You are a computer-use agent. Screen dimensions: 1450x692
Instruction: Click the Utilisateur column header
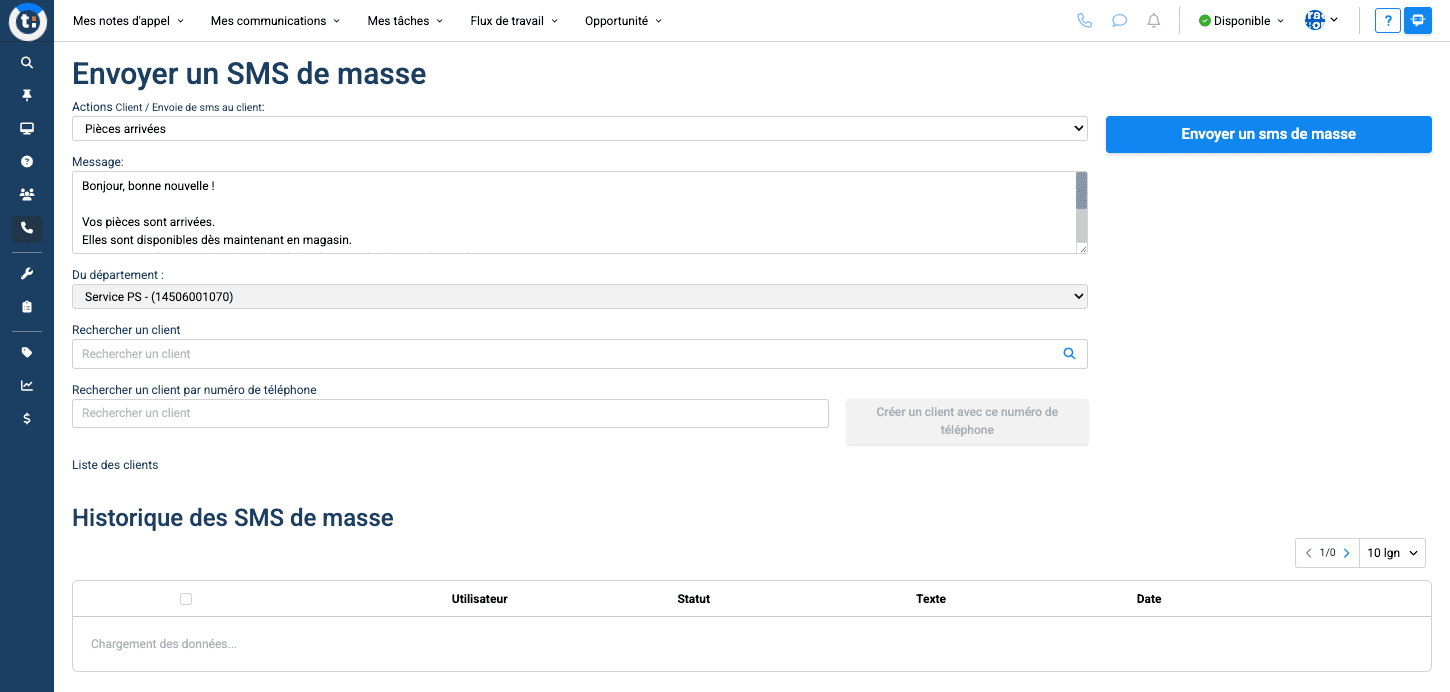click(x=480, y=599)
